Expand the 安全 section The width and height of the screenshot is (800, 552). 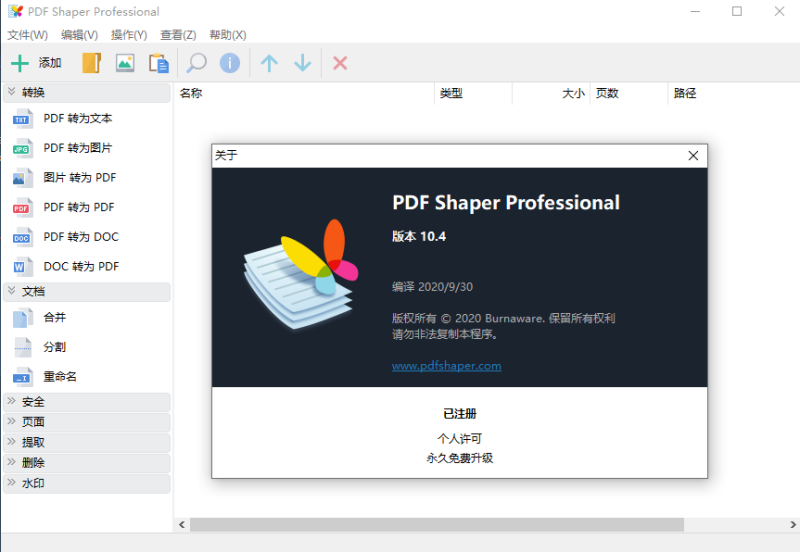click(87, 402)
